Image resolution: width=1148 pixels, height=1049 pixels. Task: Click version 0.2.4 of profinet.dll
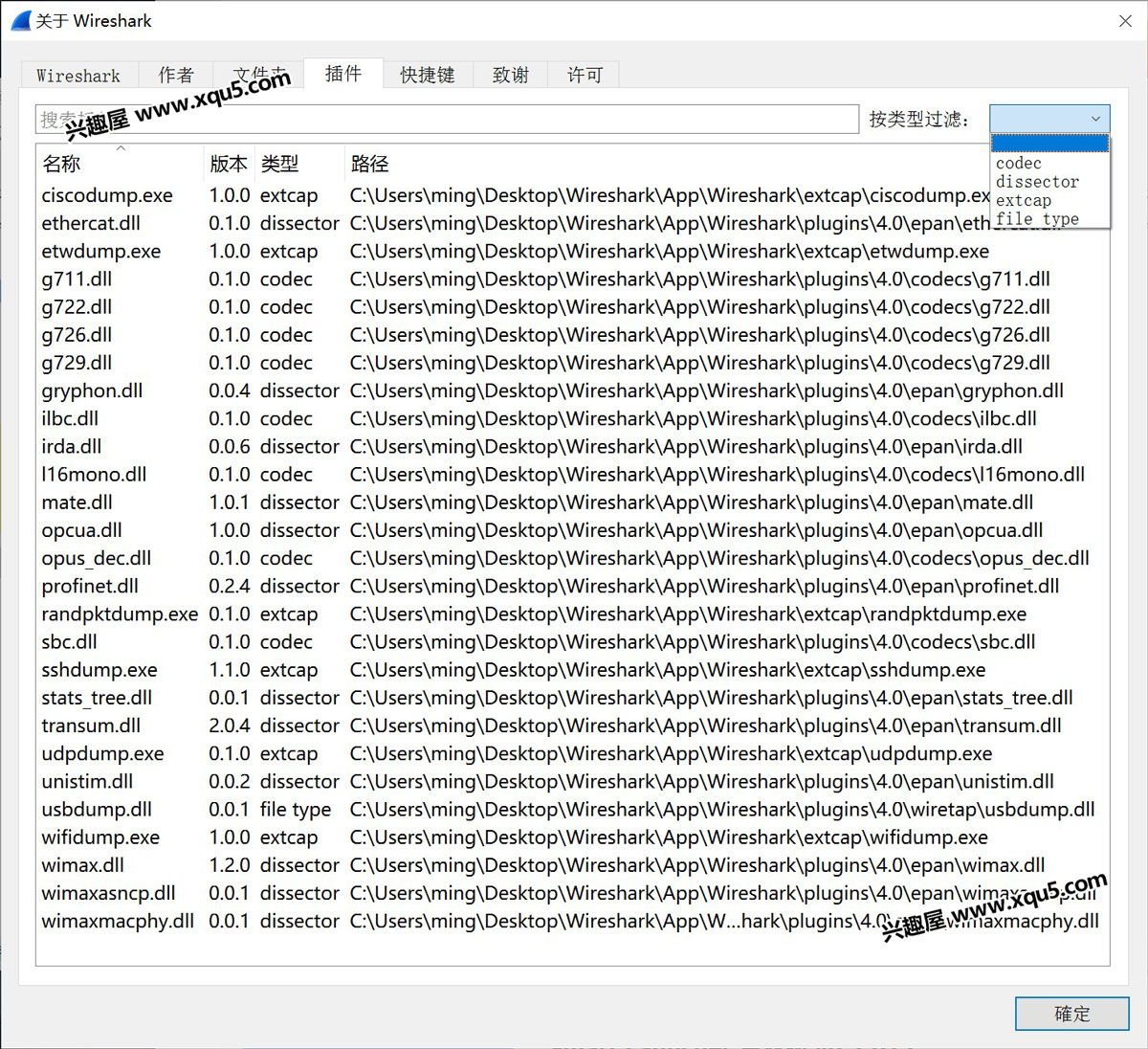(230, 586)
